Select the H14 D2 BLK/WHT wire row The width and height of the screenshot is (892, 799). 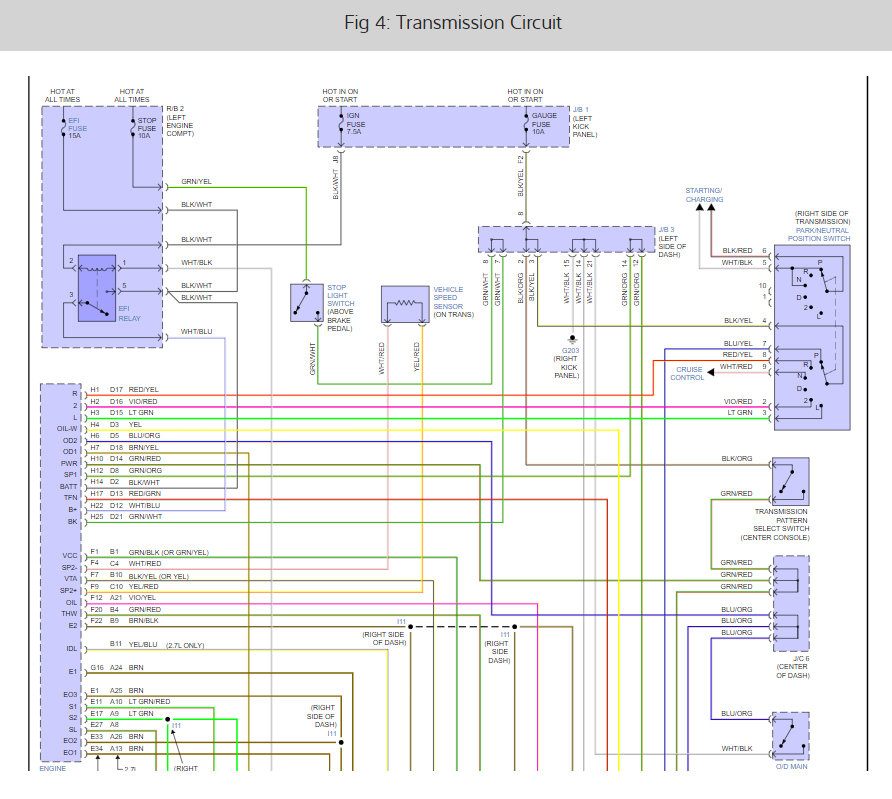(x=125, y=482)
